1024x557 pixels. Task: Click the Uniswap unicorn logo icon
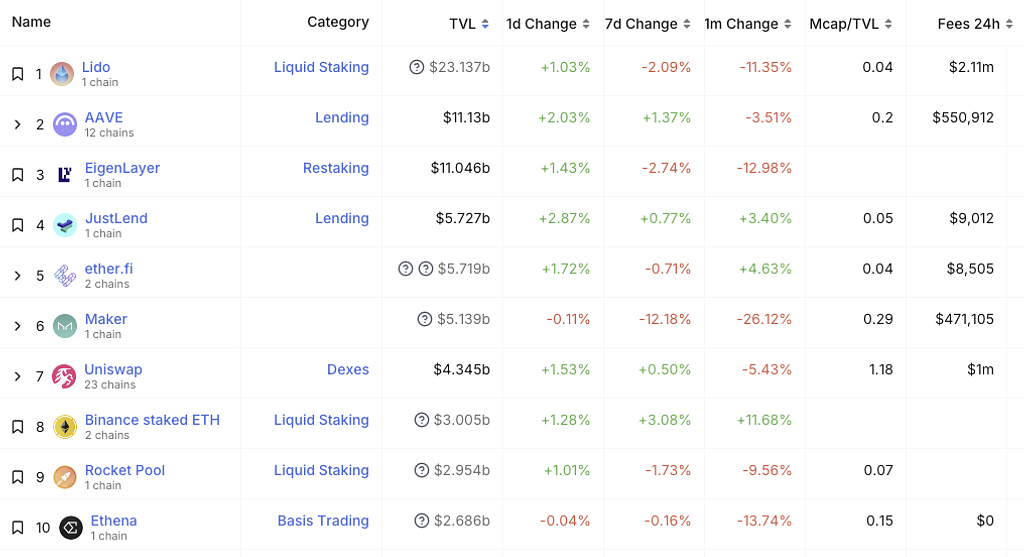65,376
